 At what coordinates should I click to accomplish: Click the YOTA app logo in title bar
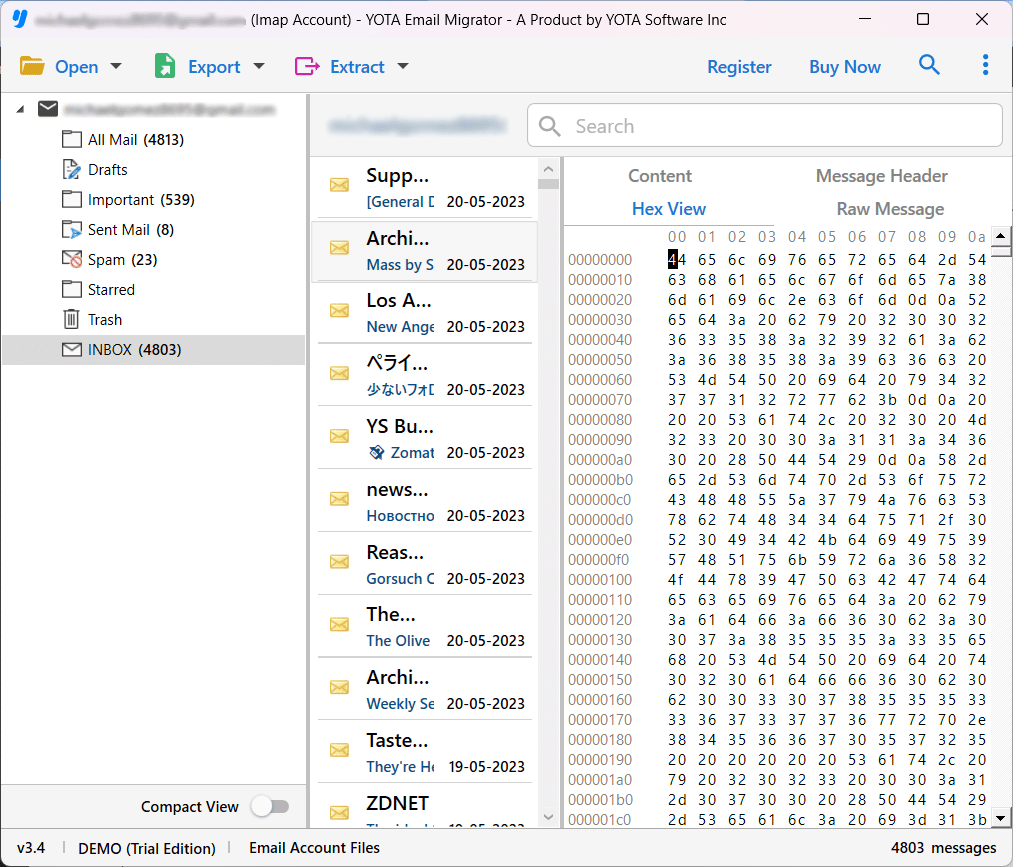(x=20, y=19)
